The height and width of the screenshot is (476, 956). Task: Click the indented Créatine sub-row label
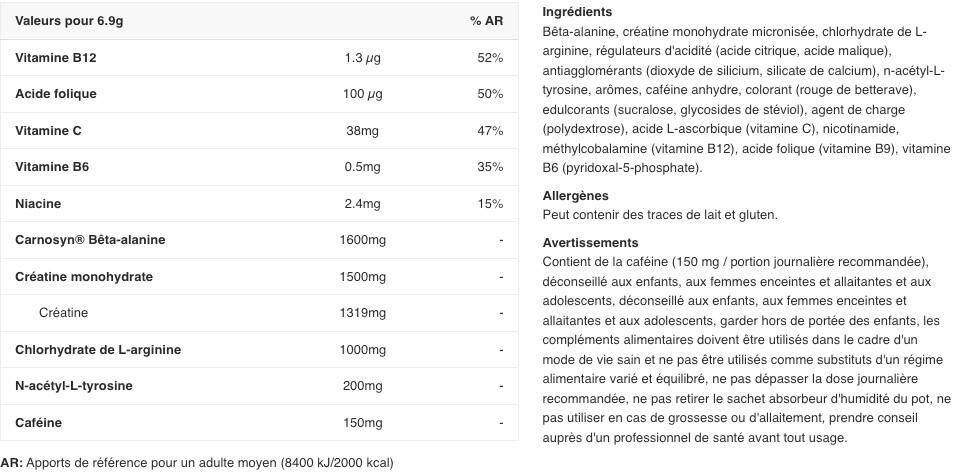[x=63, y=313]
